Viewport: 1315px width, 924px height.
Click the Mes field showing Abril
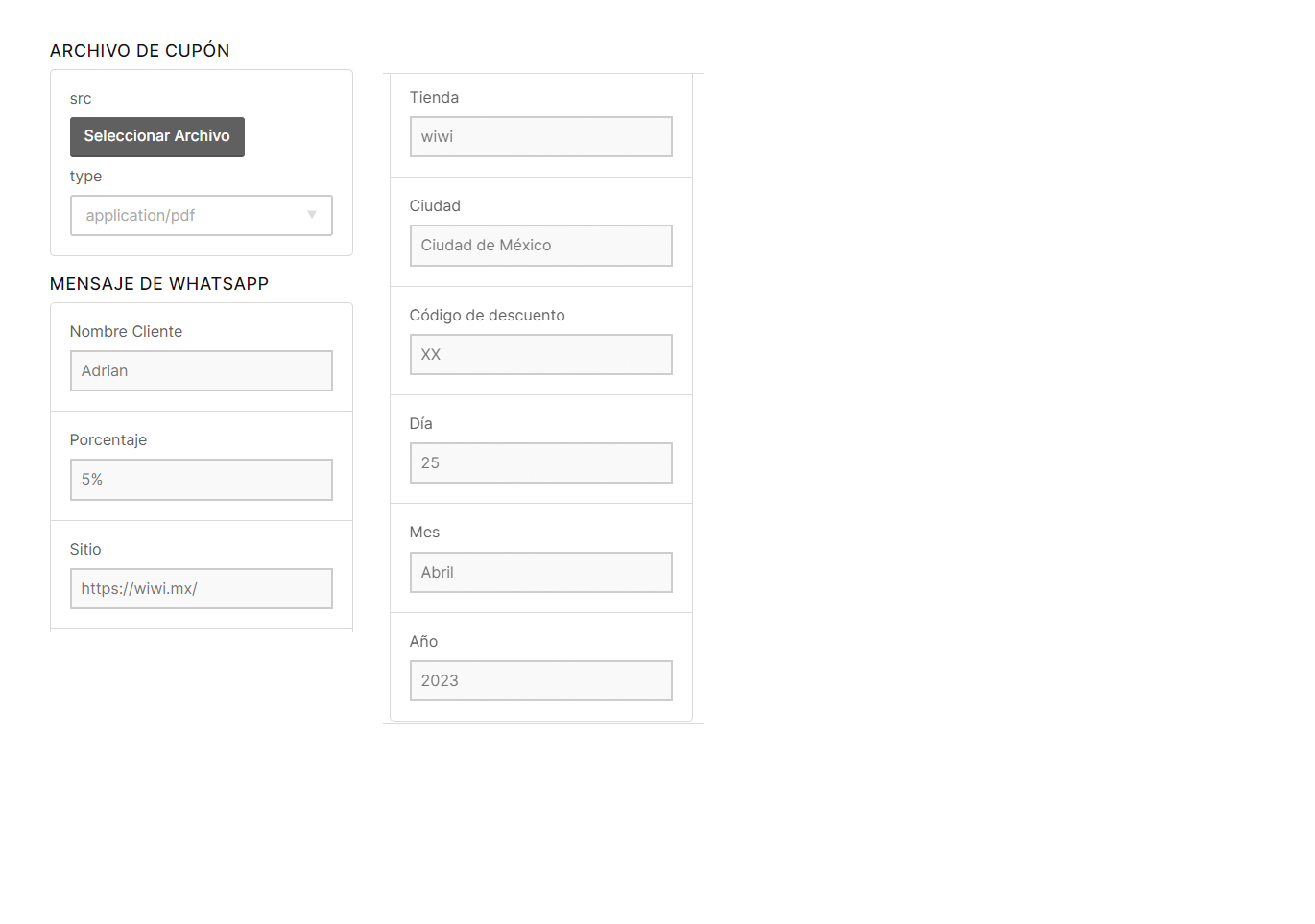tap(541, 573)
